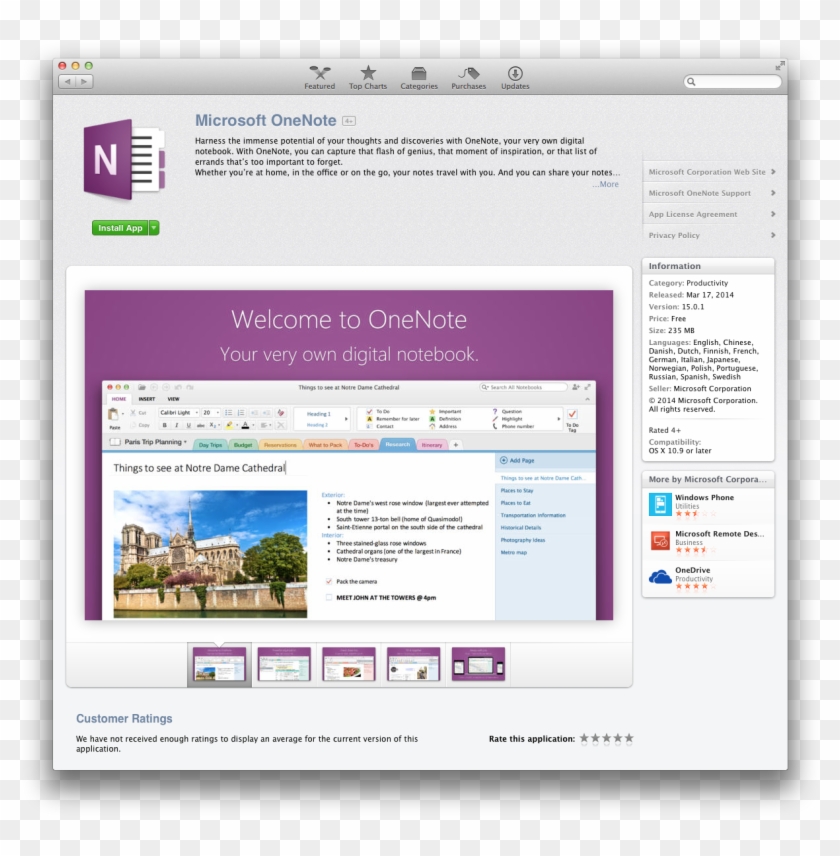Click the Research tab in screenshot
The width and height of the screenshot is (840, 856).
pyautogui.click(x=397, y=444)
